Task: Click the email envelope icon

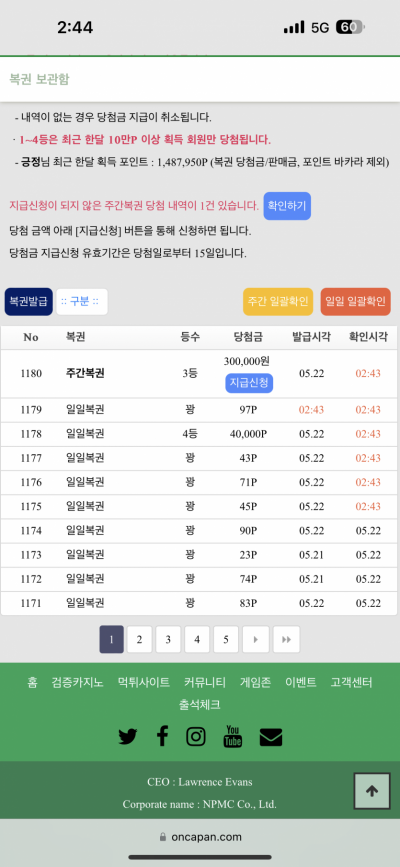Action: [271, 737]
